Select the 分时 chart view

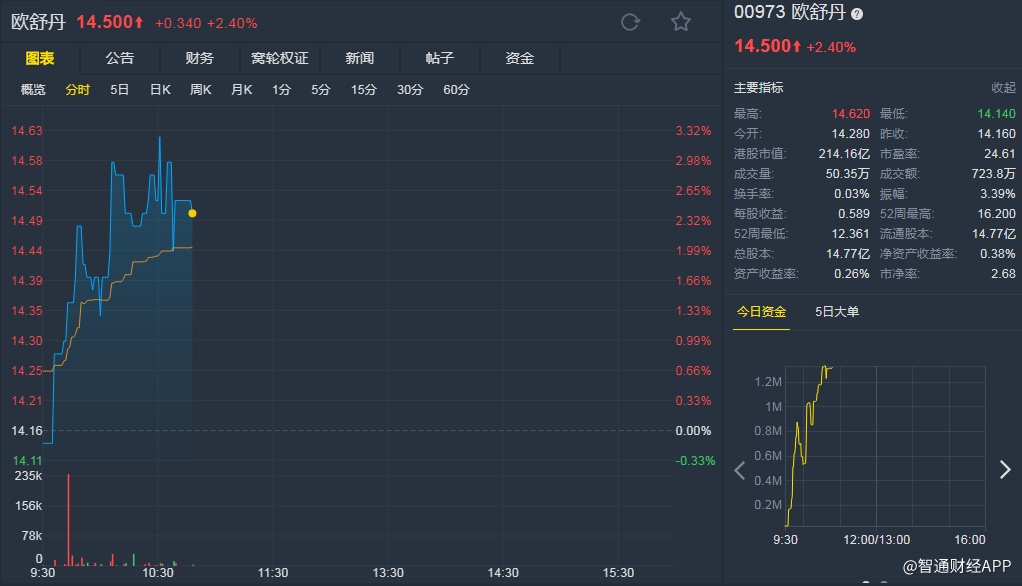pos(78,90)
